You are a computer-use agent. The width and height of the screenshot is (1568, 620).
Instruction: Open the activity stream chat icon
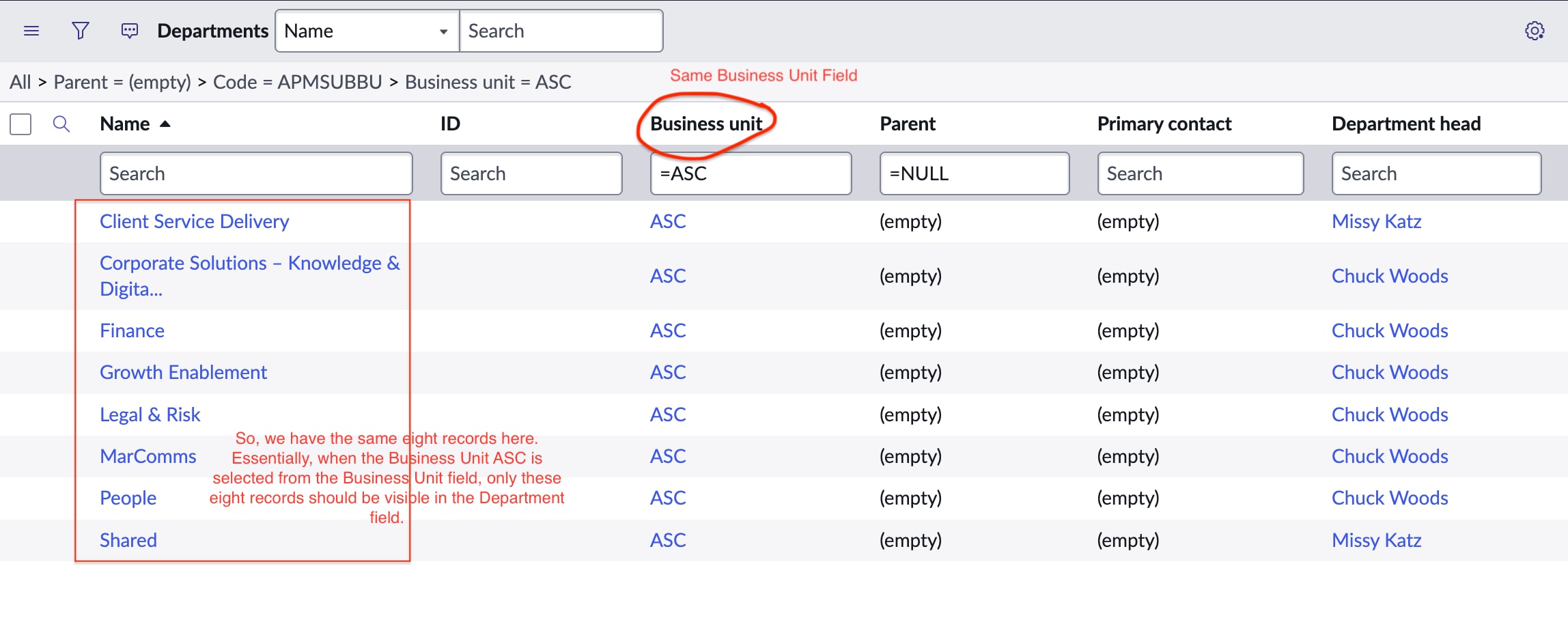[x=129, y=31]
